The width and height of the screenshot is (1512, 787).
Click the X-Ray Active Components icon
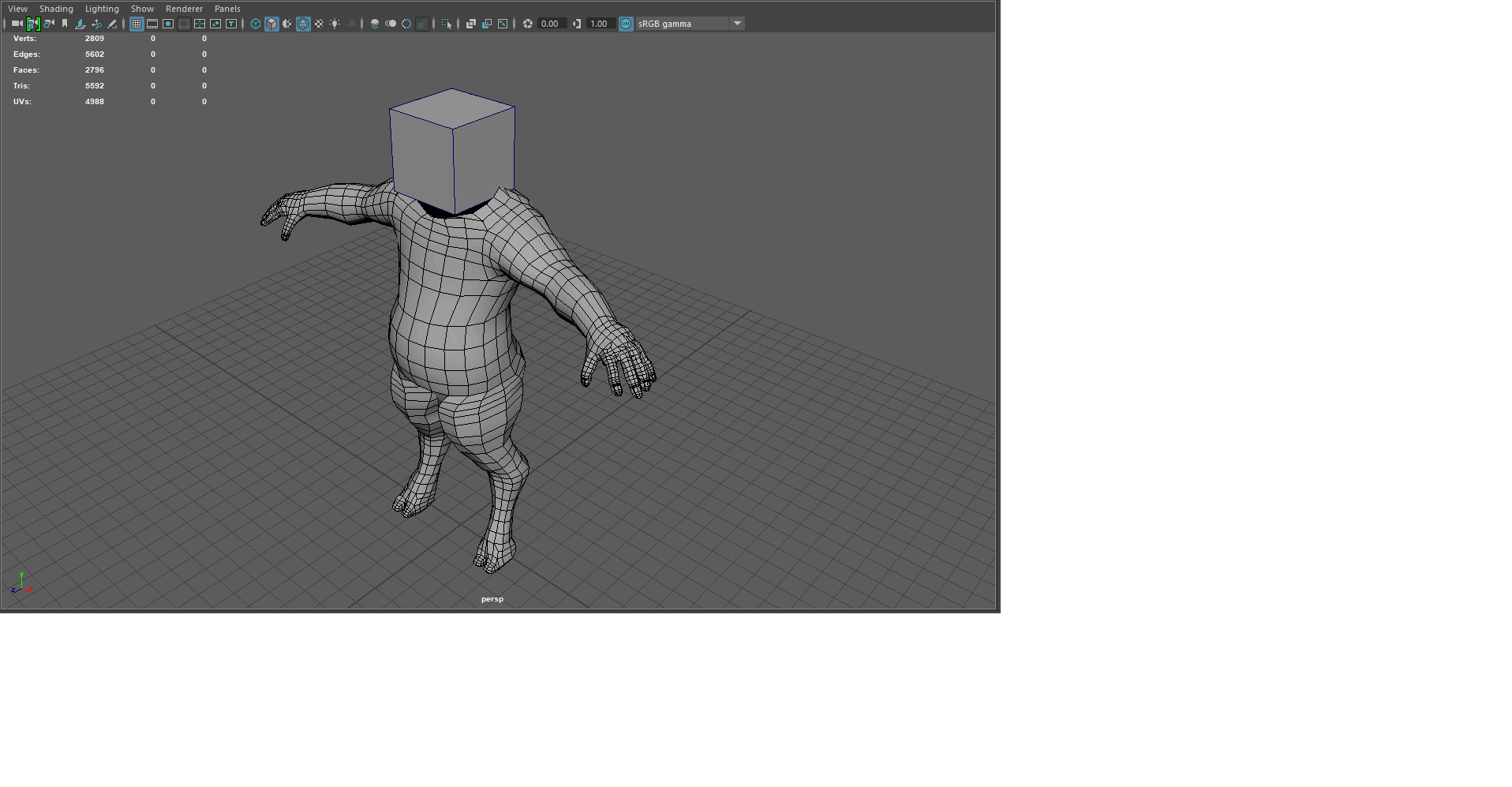(x=487, y=24)
